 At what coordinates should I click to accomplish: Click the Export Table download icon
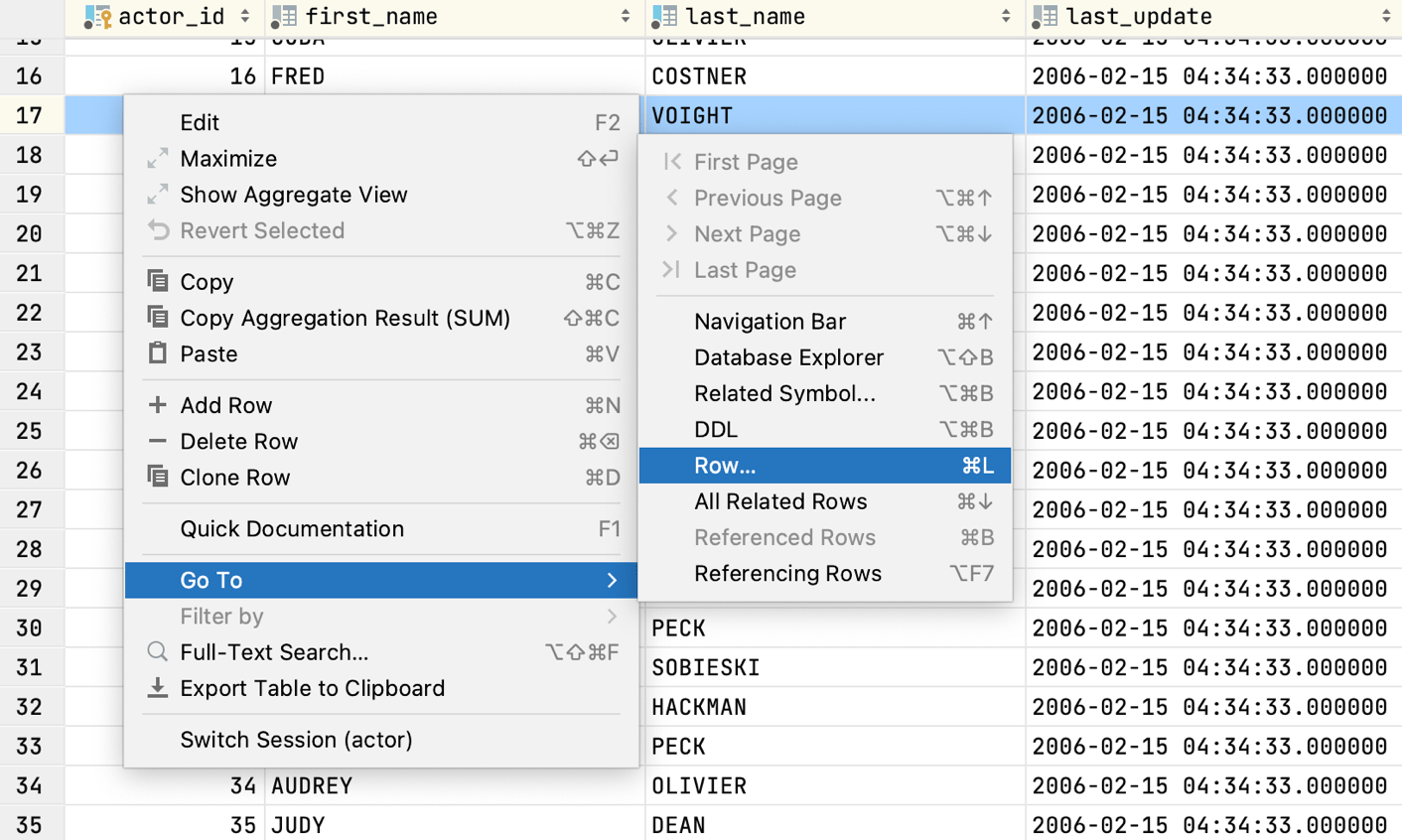pos(157,687)
